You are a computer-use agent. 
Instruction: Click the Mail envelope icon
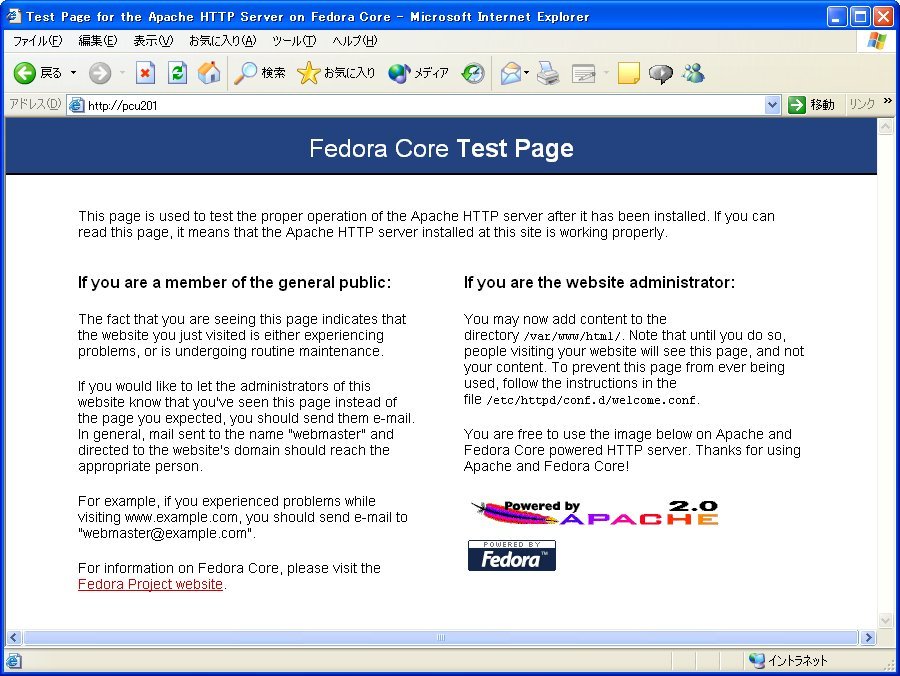pyautogui.click(x=510, y=73)
